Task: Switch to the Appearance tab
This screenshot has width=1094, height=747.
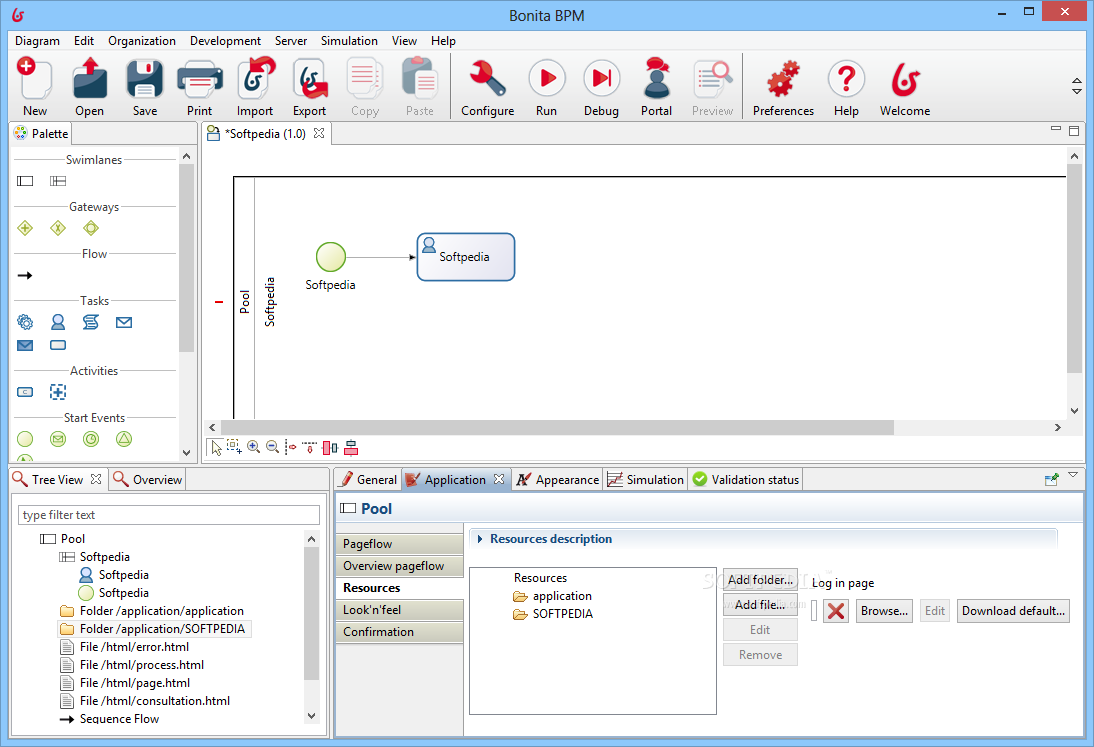Action: point(557,480)
